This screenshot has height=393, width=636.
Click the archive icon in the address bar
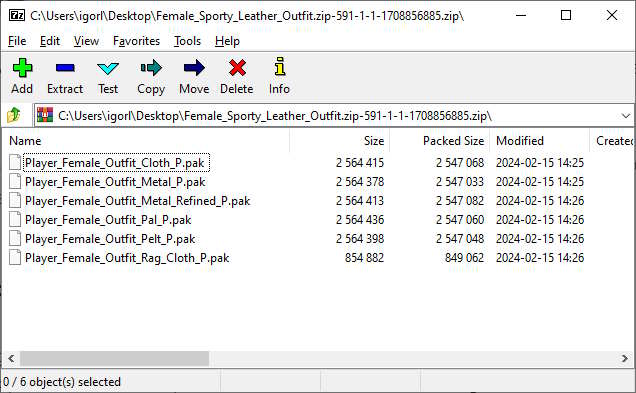tap(45, 115)
